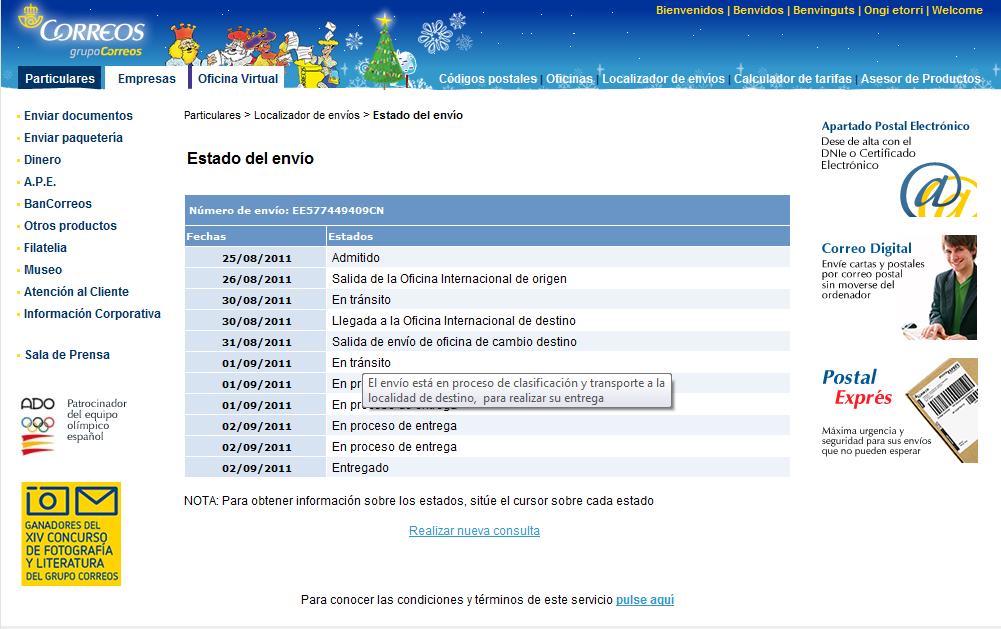Open Enviar documentos in sidebar

click(x=79, y=116)
